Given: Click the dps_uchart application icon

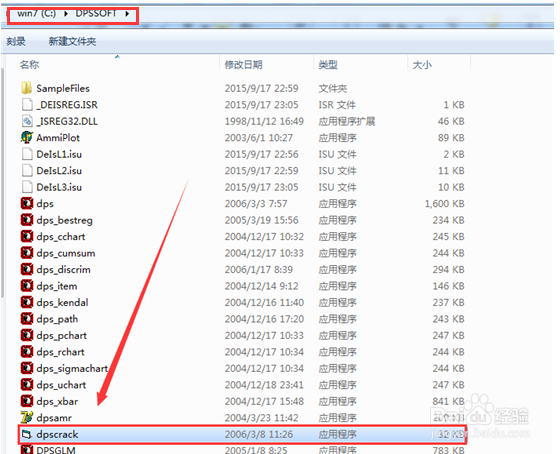Looking at the screenshot, I should (x=27, y=384).
